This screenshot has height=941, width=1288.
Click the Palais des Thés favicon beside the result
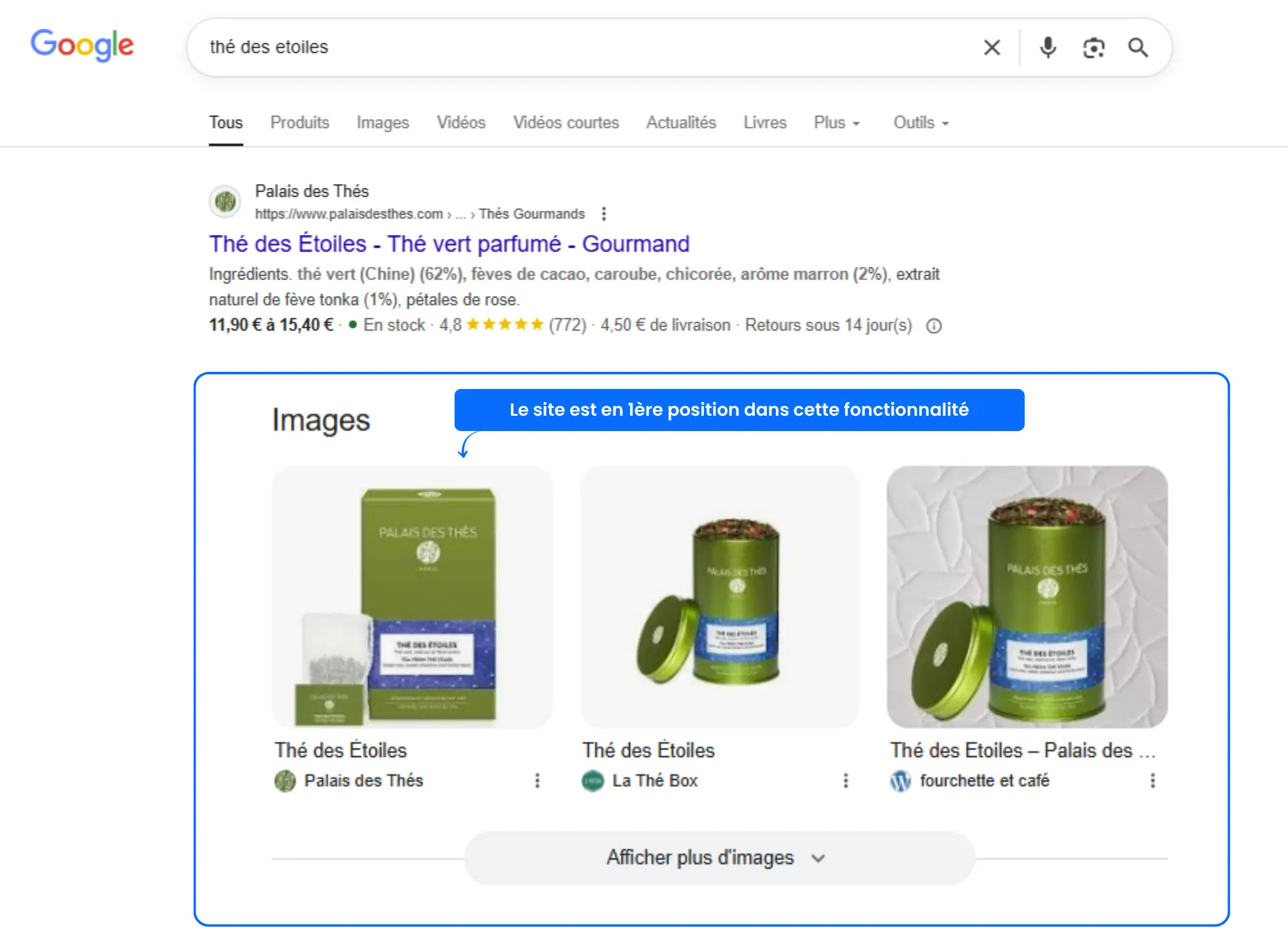click(225, 201)
